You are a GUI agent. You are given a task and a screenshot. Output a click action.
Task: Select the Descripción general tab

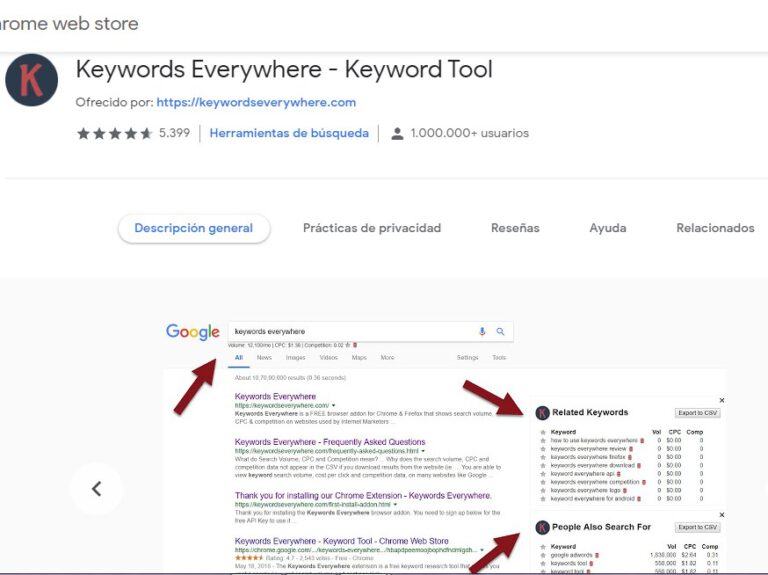194,228
